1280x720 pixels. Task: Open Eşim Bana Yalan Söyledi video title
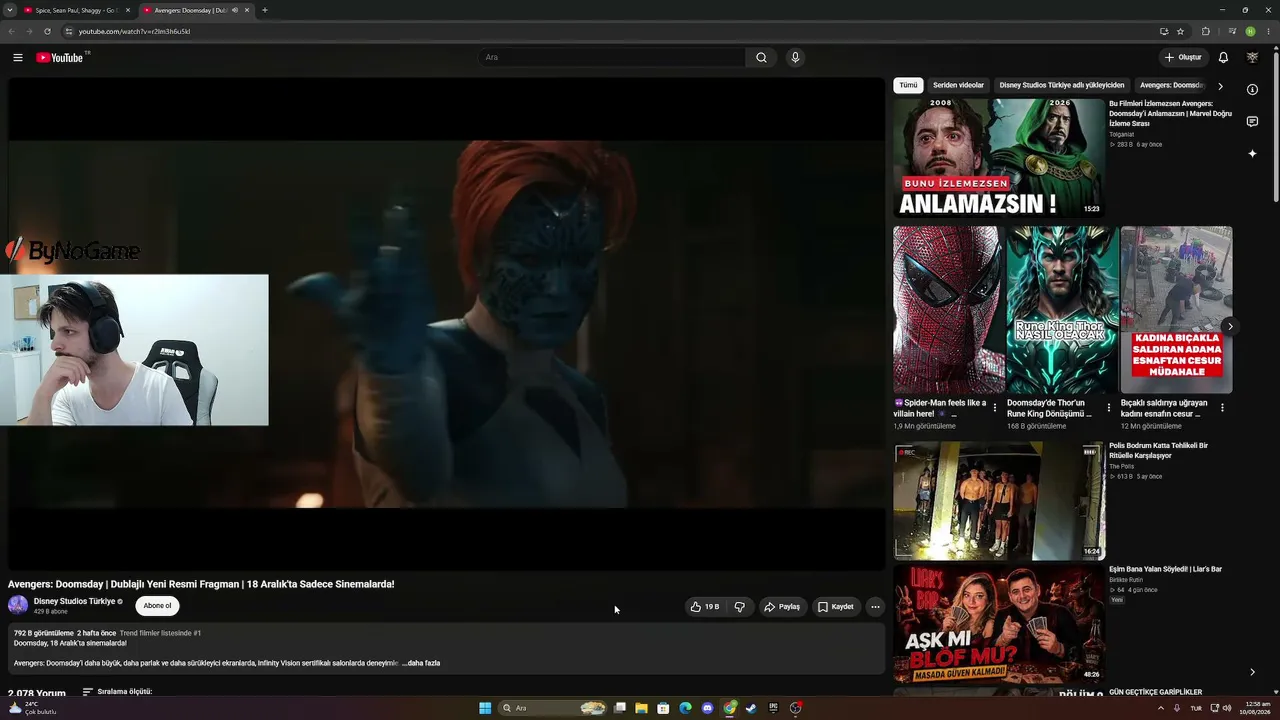[x=1165, y=569]
